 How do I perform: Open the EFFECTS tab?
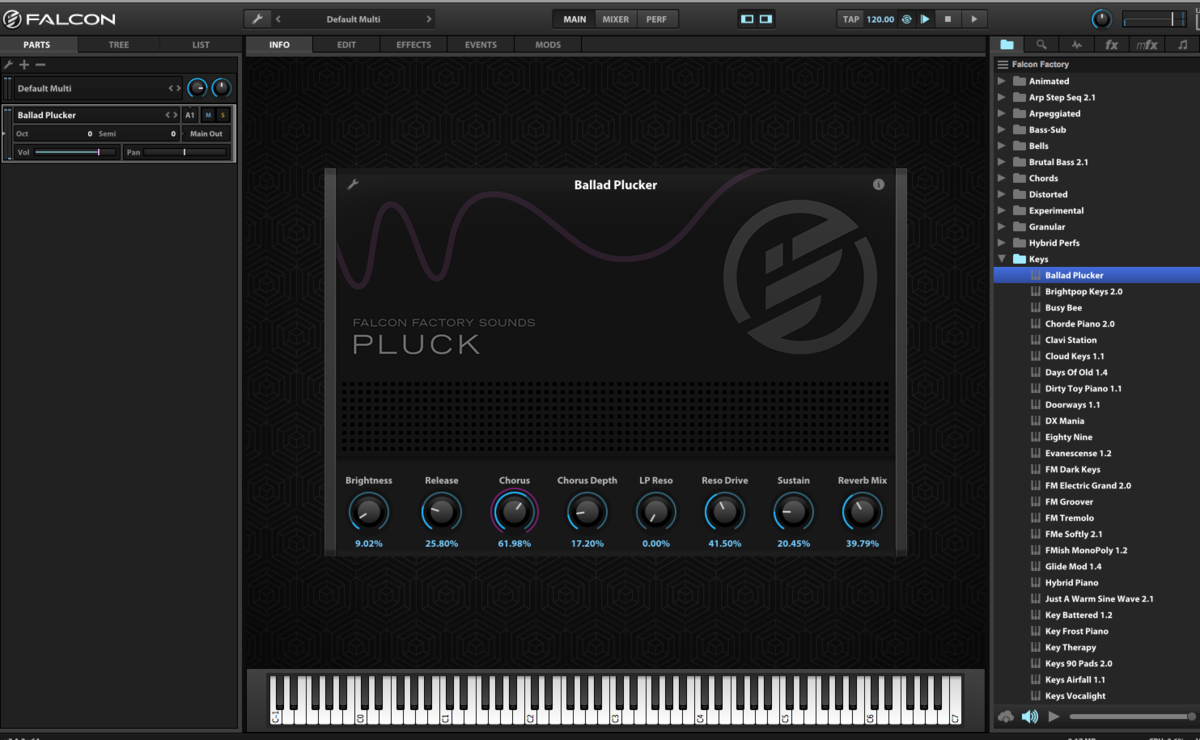point(413,45)
